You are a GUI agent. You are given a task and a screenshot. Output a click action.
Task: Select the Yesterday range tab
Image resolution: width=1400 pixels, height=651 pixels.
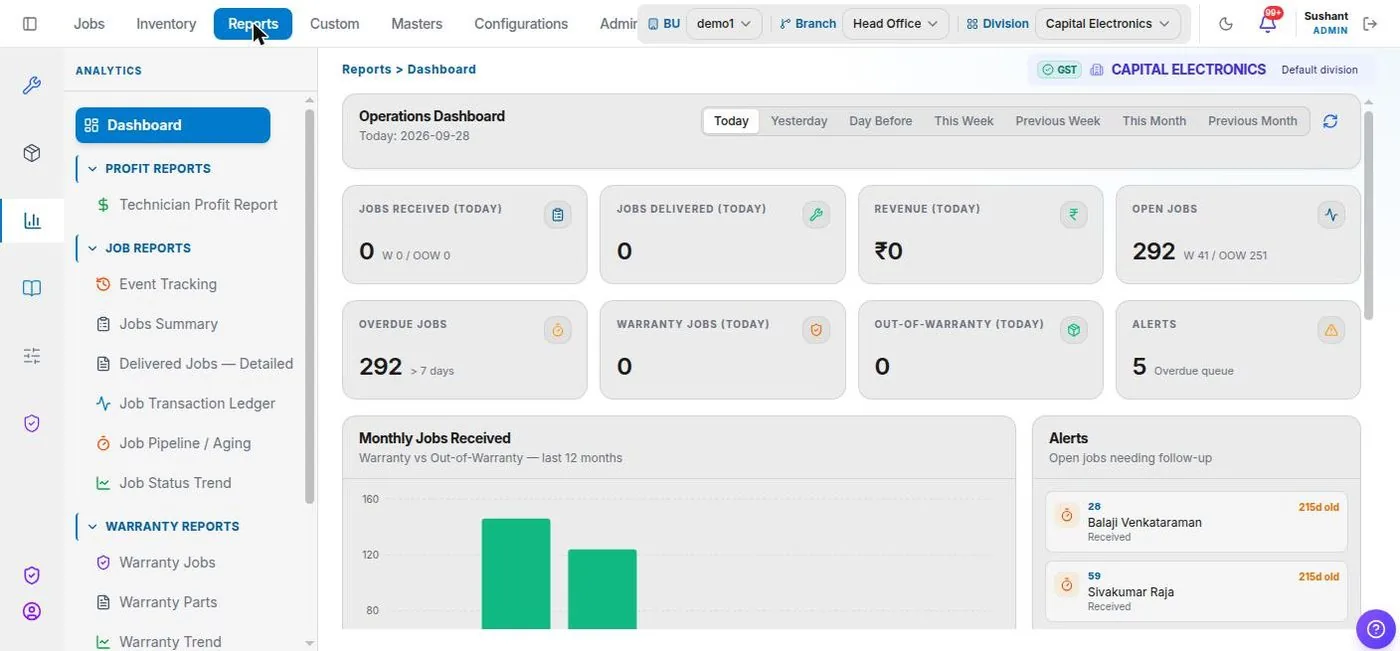(799, 121)
